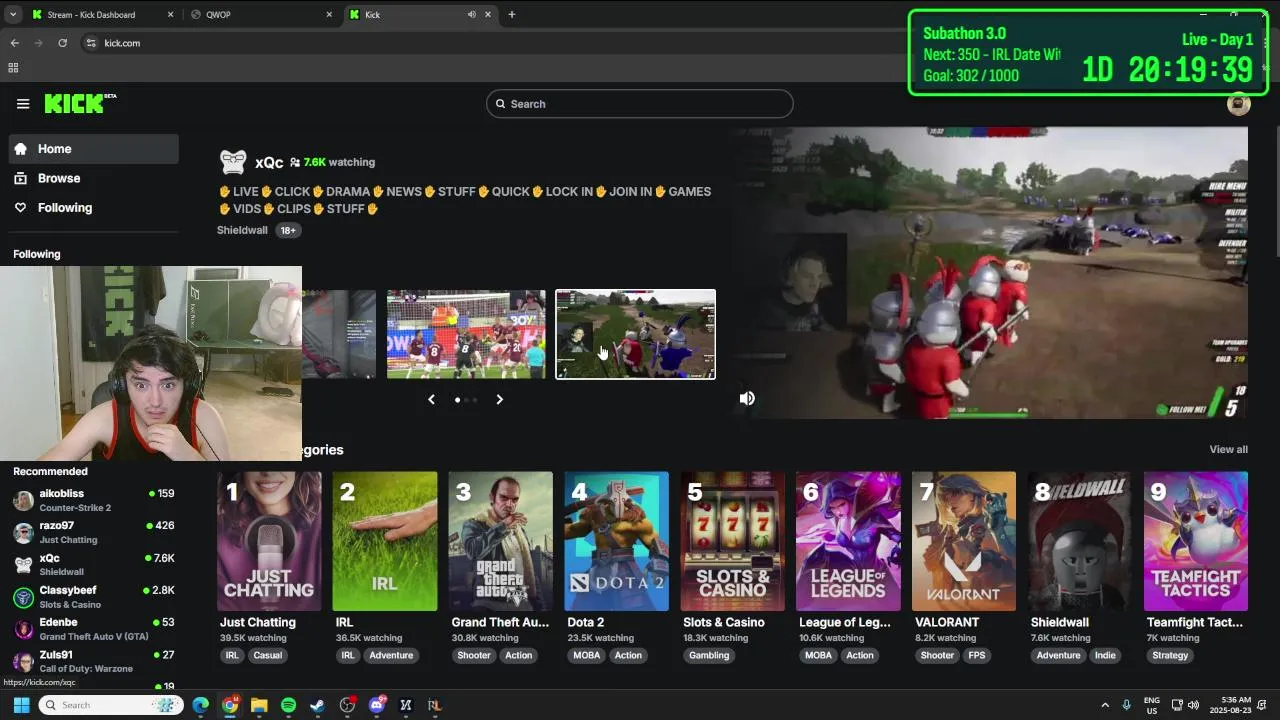Open the Teamfight Tactics category card

(1196, 541)
